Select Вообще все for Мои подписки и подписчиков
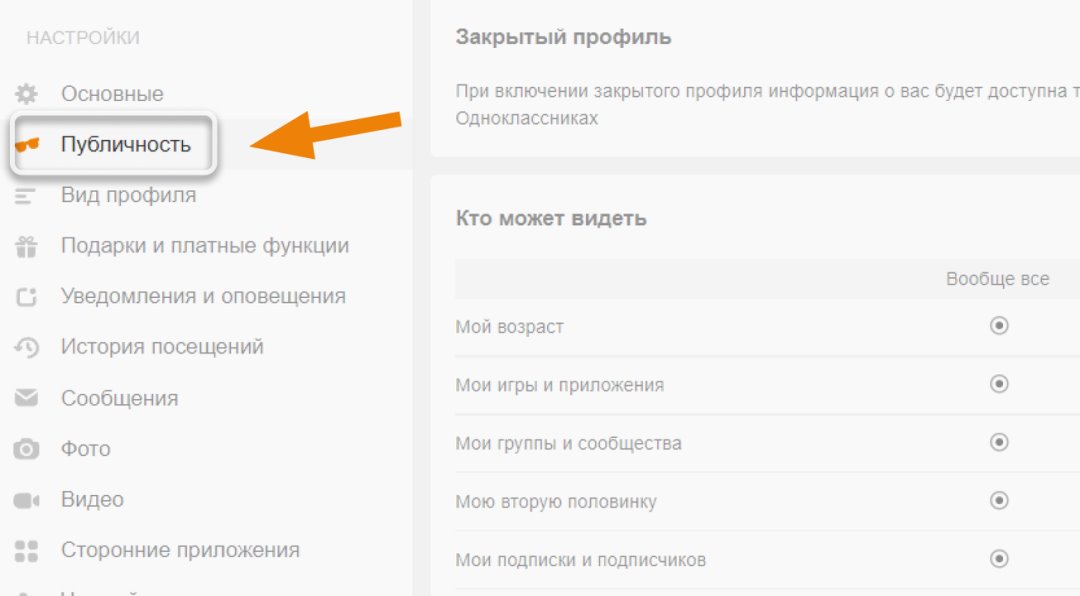The width and height of the screenshot is (1080, 596). [x=998, y=558]
